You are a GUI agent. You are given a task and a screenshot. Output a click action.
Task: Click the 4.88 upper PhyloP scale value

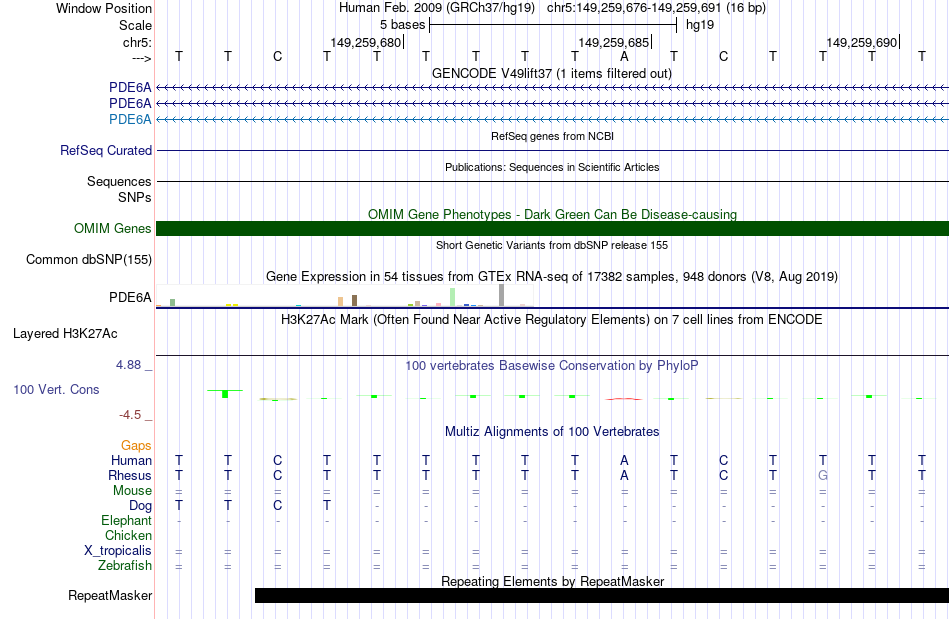128,365
